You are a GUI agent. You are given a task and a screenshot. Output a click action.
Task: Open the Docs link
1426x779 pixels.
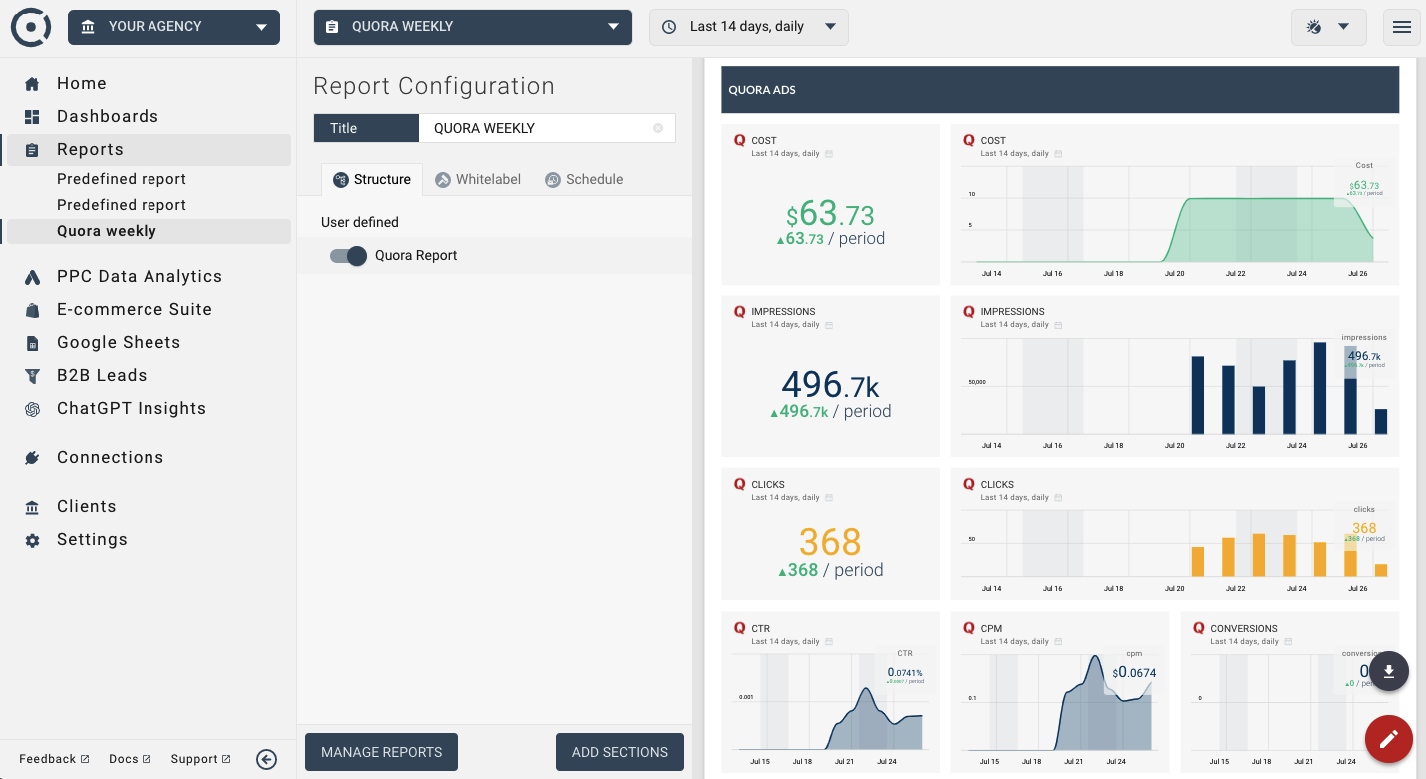tap(130, 759)
